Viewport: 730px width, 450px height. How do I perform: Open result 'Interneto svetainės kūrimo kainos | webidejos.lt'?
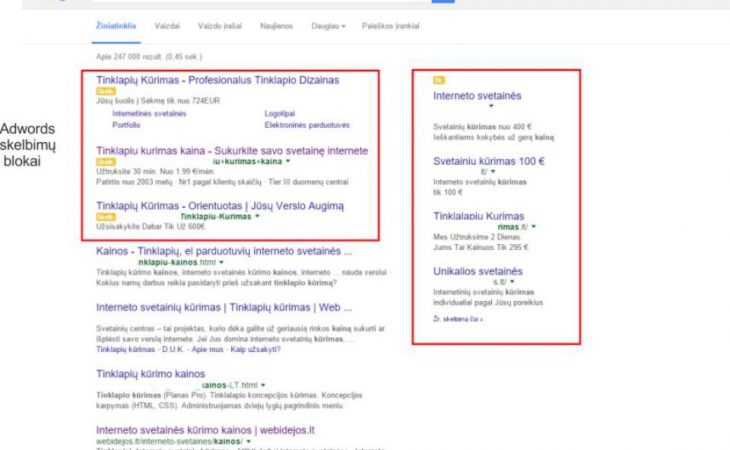point(205,430)
